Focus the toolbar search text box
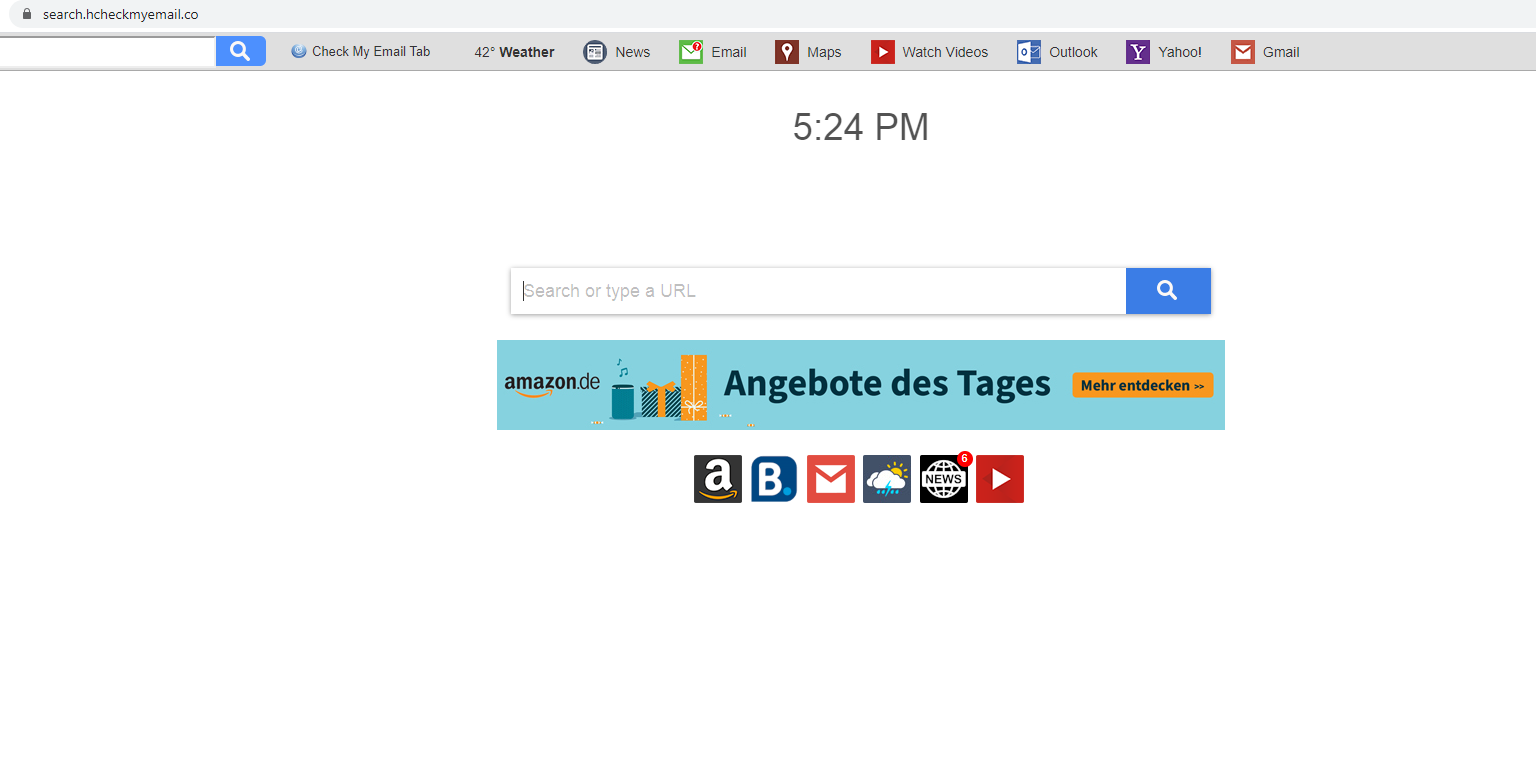1536x761 pixels. click(x=107, y=52)
